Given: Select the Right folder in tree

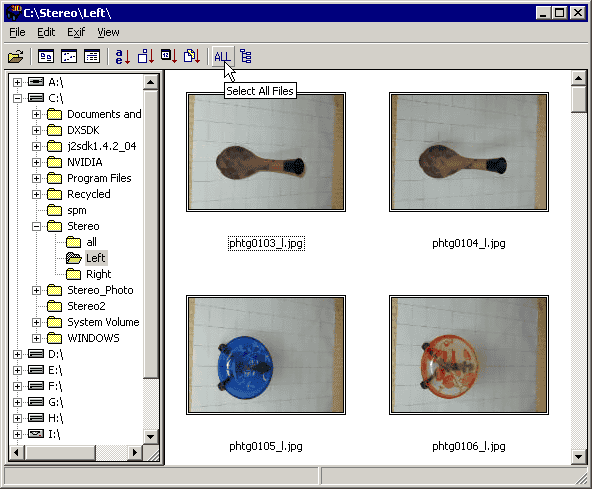Looking at the screenshot, I should coord(99,274).
